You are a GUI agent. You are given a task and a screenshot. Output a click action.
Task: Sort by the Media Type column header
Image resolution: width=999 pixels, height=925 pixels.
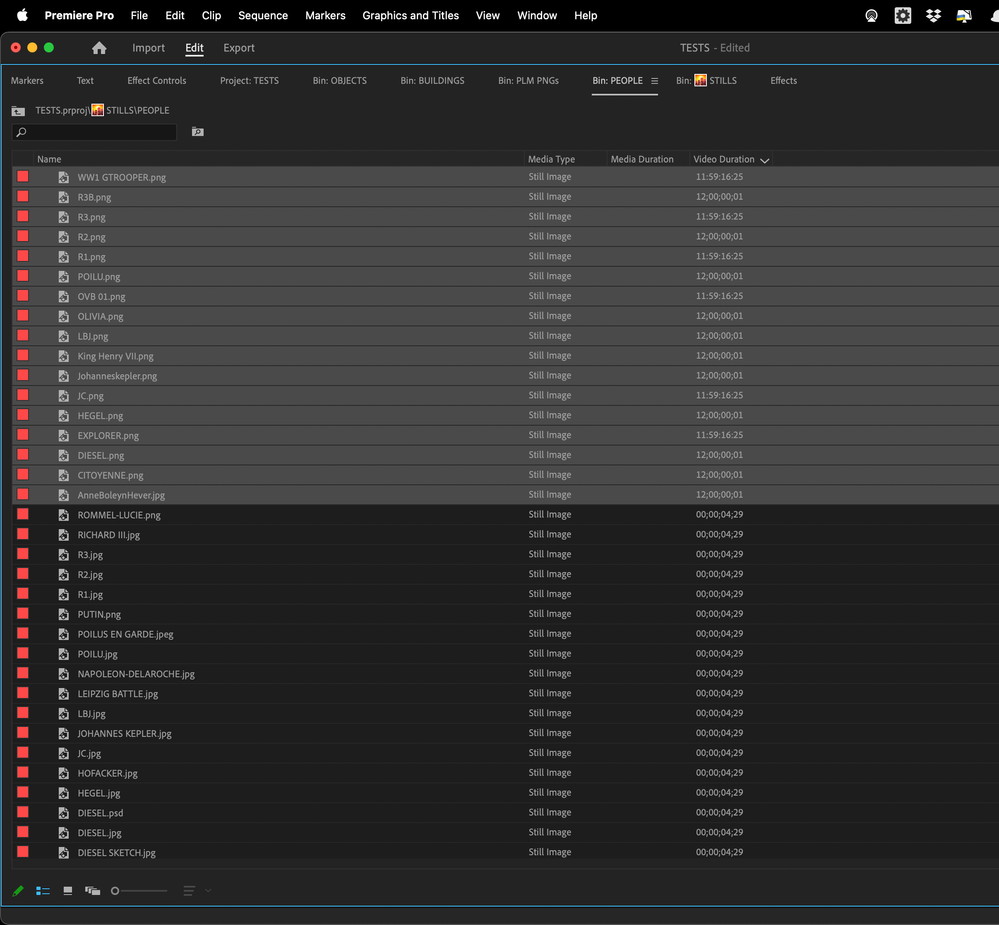(551, 159)
